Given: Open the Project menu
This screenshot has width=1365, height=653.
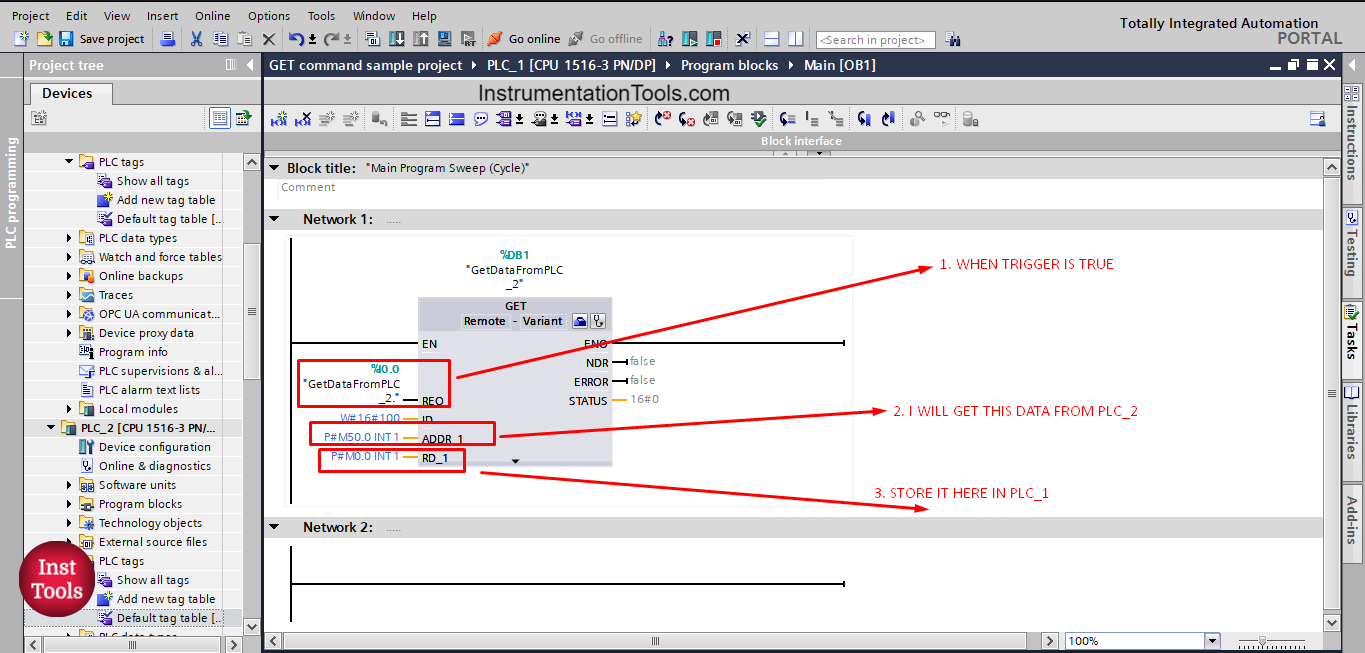Looking at the screenshot, I should (x=30, y=16).
